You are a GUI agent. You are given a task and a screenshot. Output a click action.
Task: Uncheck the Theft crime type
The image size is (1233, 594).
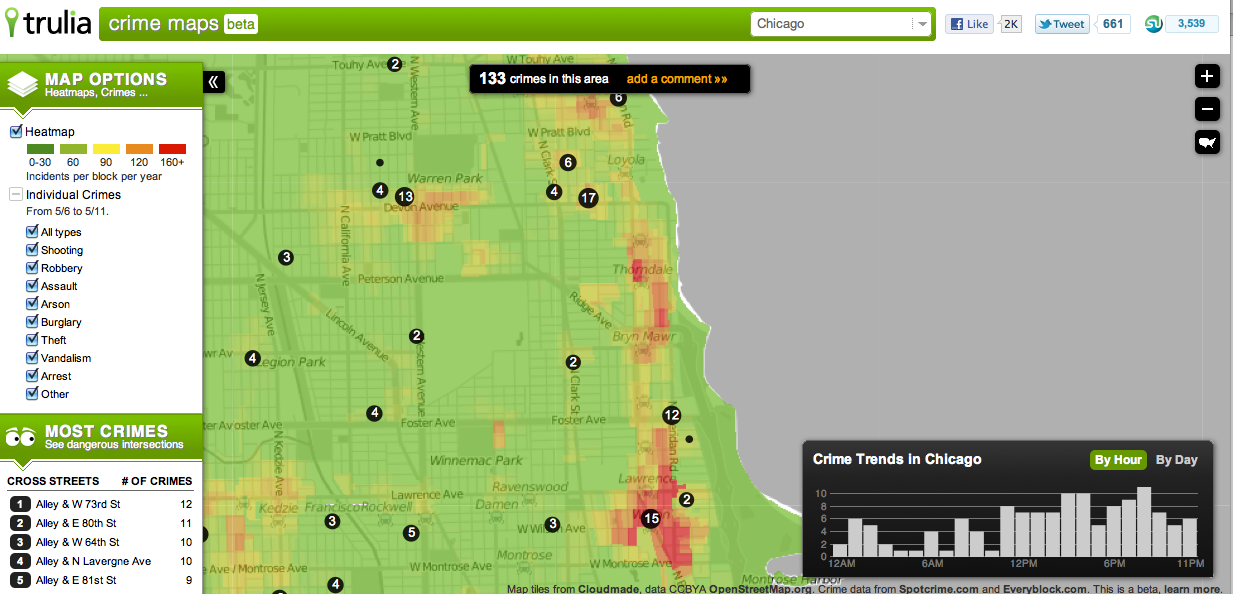31,340
